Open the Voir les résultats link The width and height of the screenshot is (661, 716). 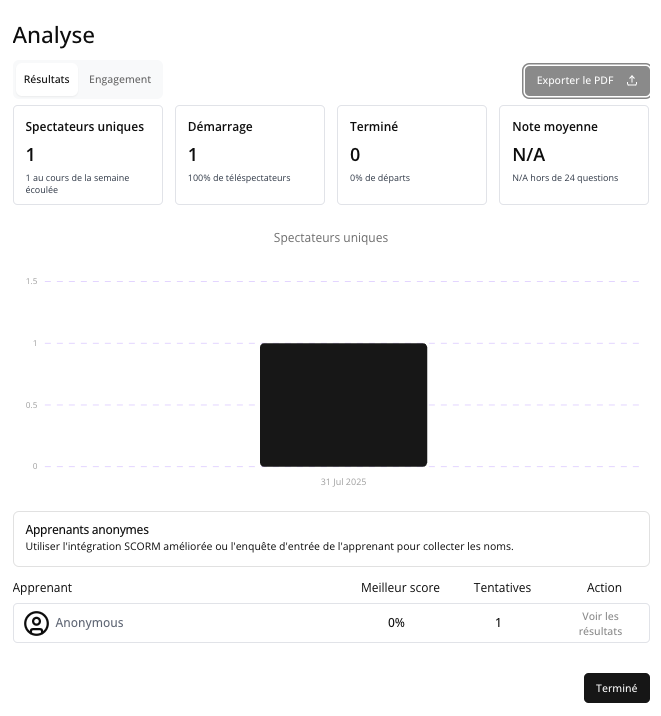(x=600, y=623)
